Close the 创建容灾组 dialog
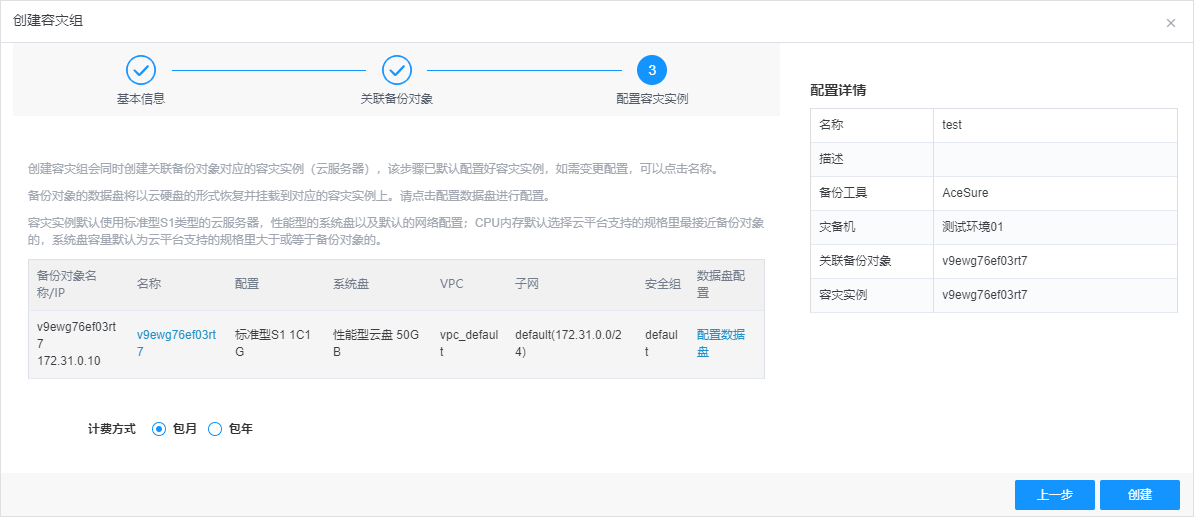This screenshot has width=1194, height=517. [x=1170, y=23]
